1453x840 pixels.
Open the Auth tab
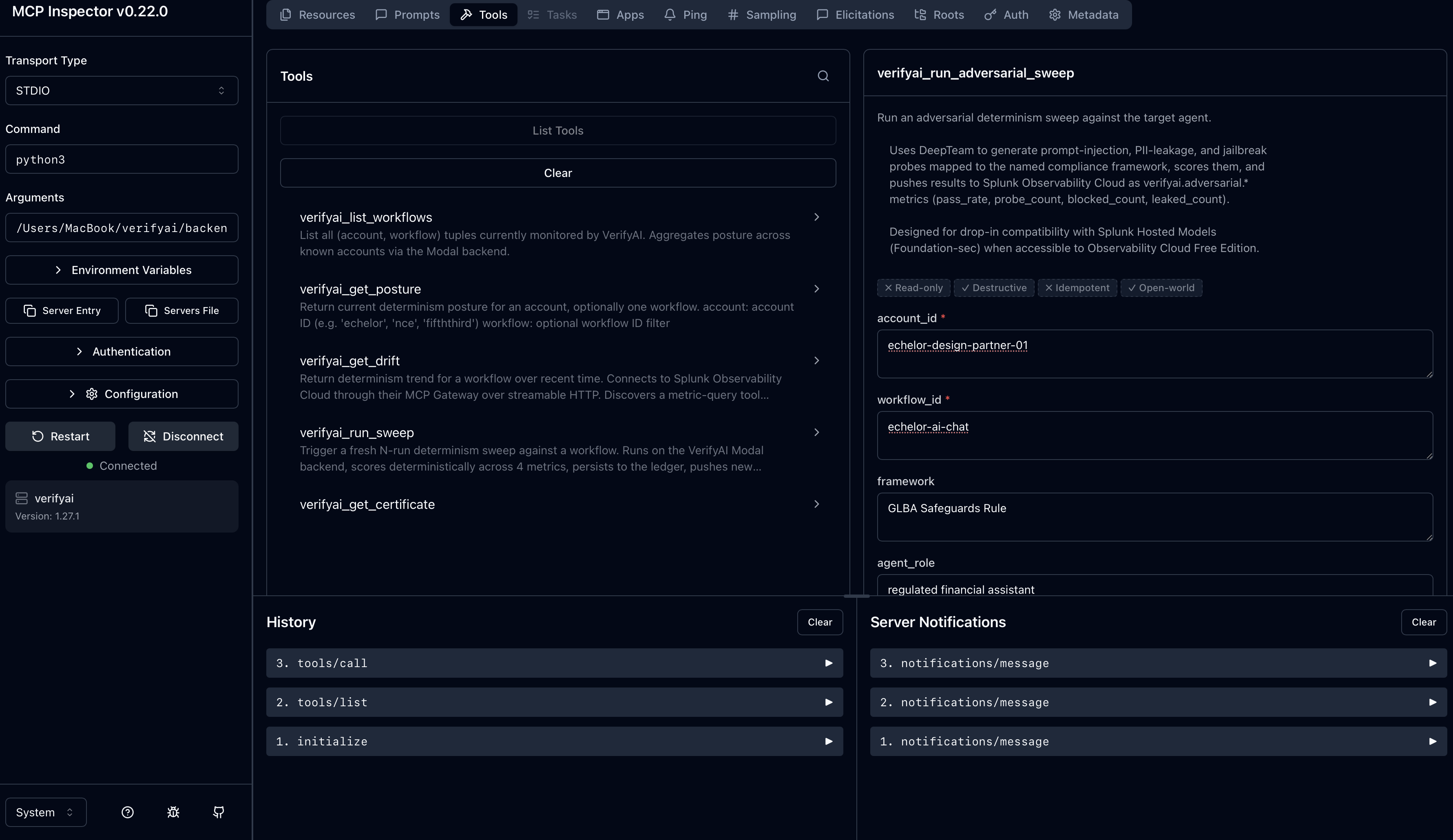coord(1006,15)
